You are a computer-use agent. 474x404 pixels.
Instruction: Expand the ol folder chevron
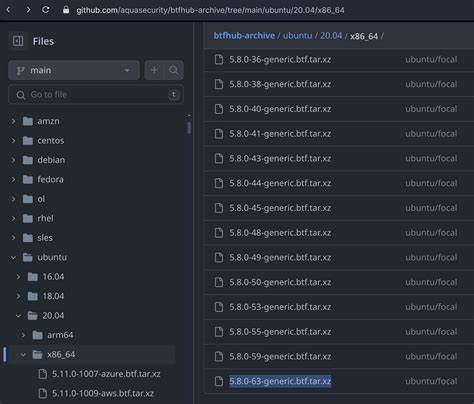(x=13, y=199)
